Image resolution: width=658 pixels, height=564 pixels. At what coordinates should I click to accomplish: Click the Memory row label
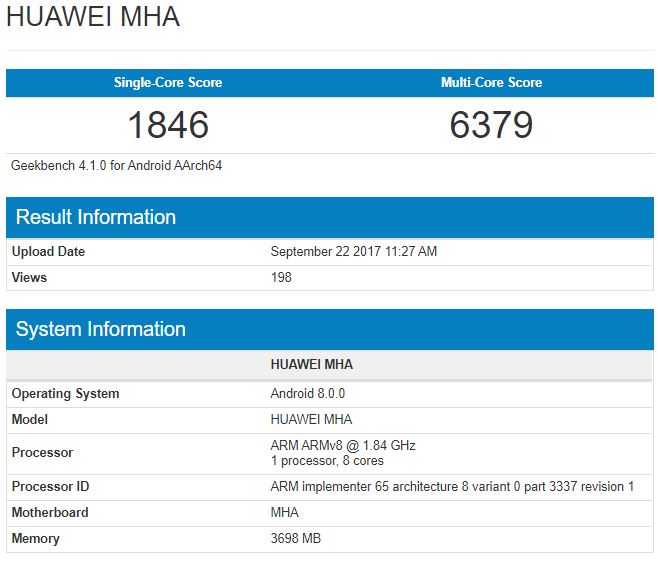point(35,538)
